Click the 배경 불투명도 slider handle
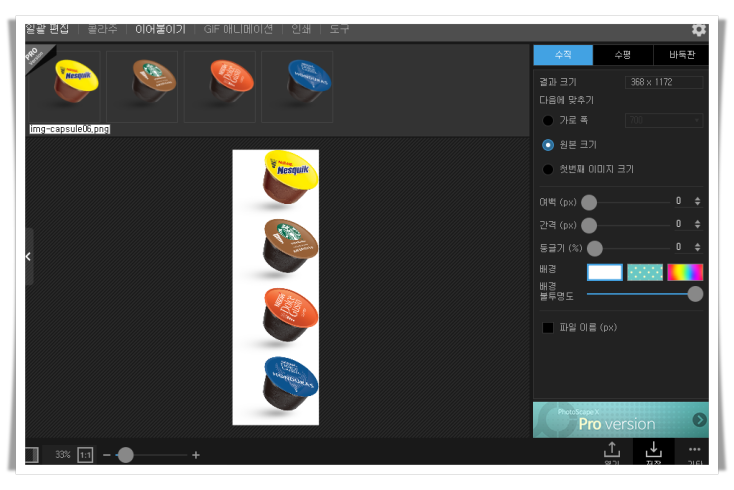This screenshot has height=490, width=734. 695,294
